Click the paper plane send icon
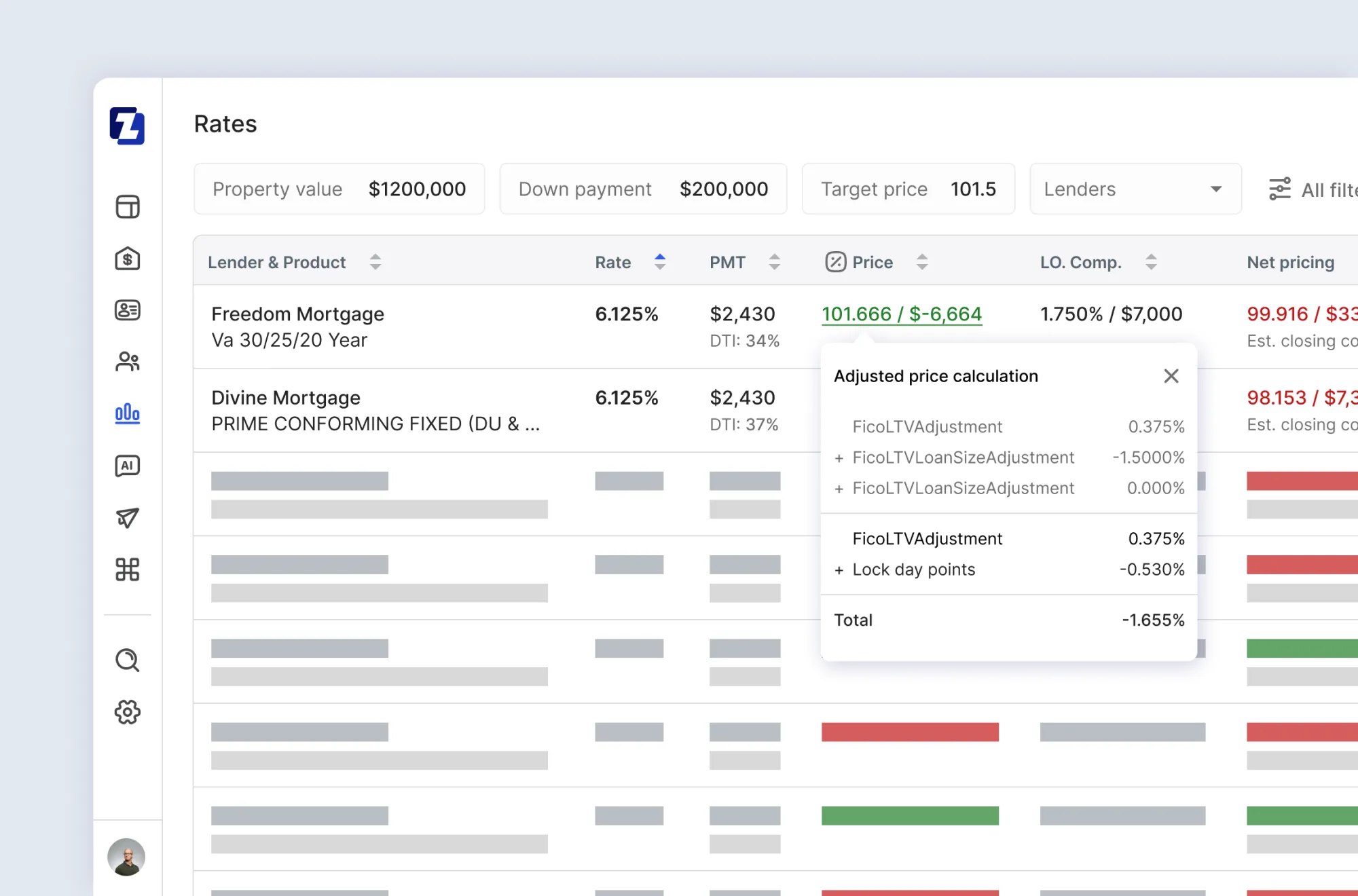 pyautogui.click(x=127, y=518)
